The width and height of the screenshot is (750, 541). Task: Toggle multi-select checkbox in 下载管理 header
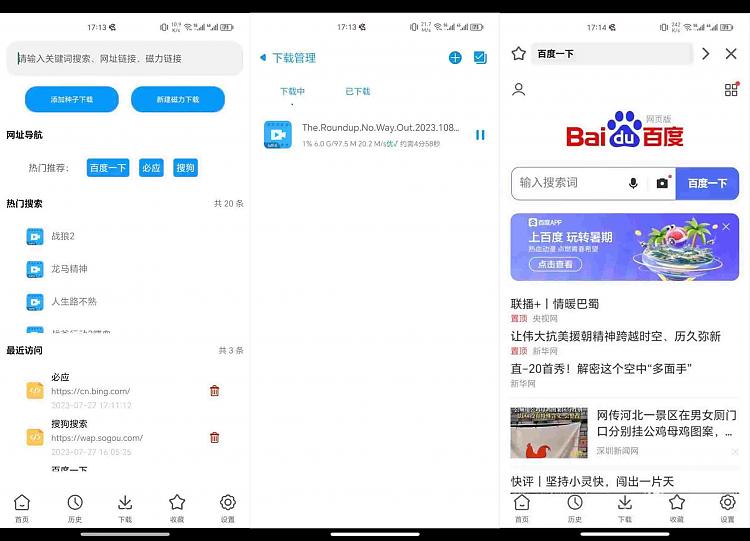480,58
